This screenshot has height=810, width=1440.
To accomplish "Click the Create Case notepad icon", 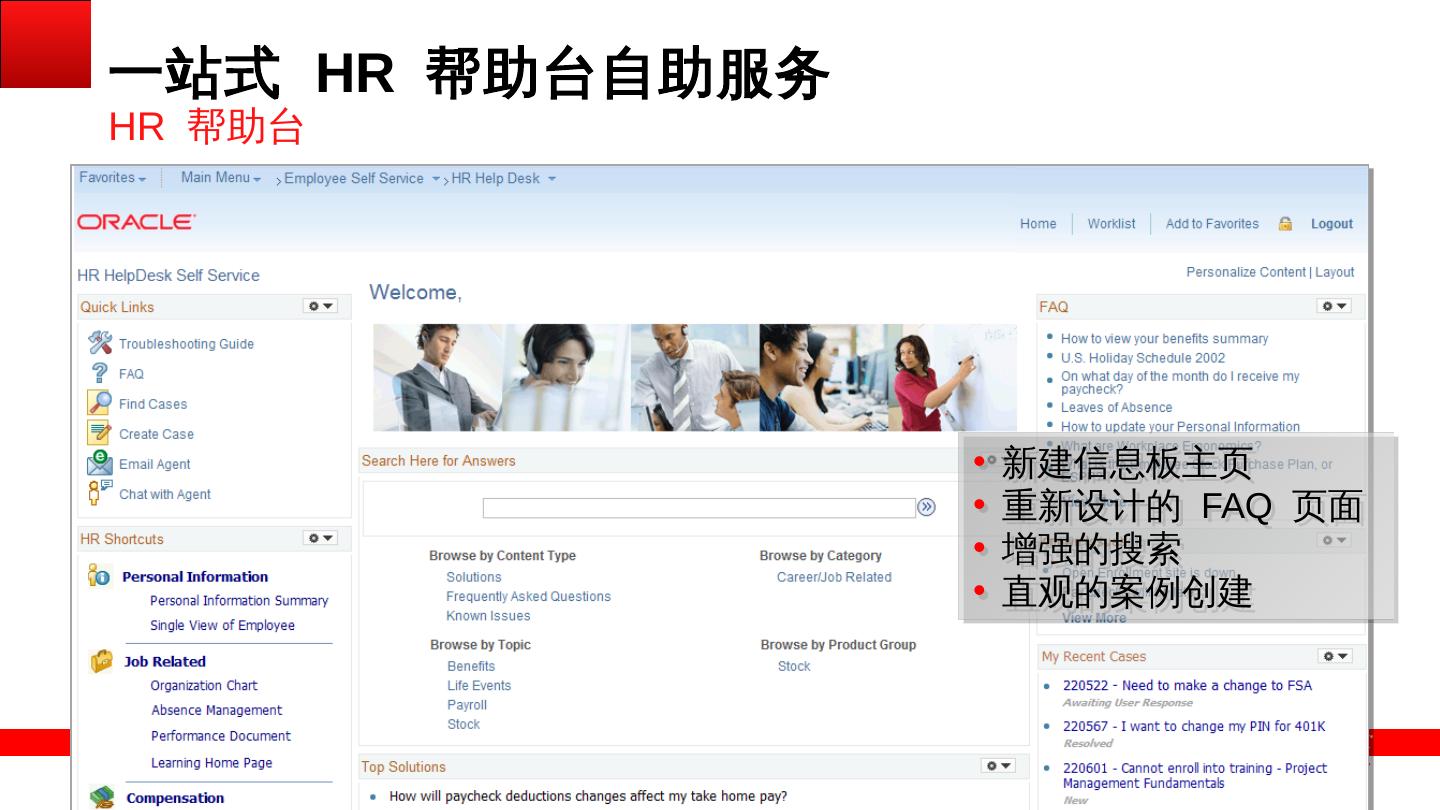I will point(100,433).
